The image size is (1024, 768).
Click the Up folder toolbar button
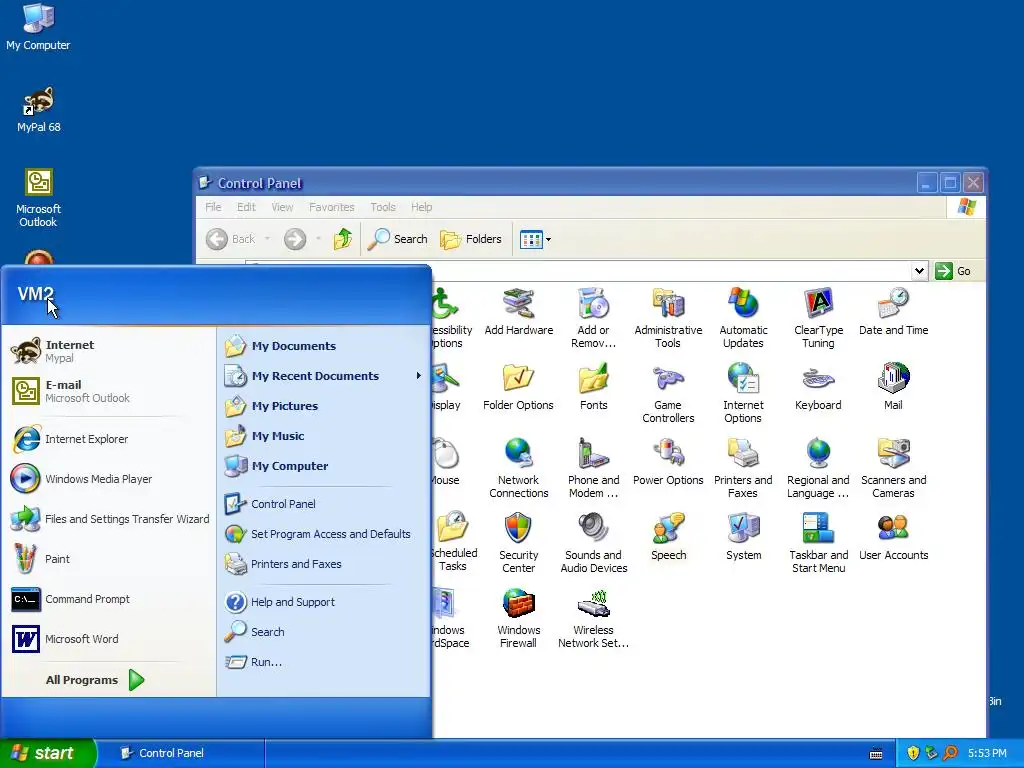tap(343, 239)
